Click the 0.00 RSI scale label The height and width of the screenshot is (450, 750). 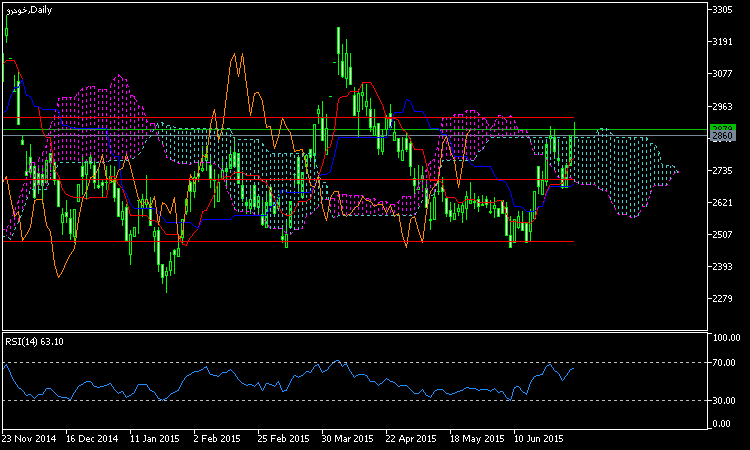pos(722,424)
